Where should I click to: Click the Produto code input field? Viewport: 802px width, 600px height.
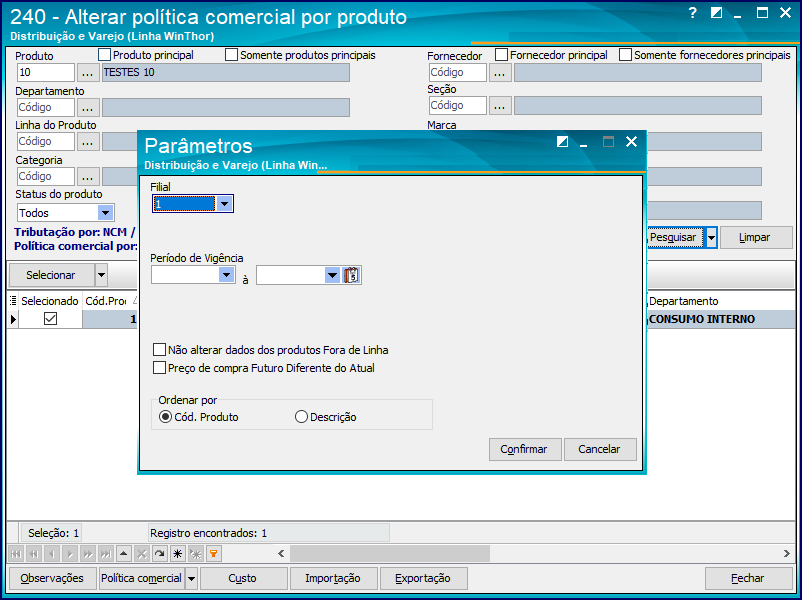coord(46,73)
